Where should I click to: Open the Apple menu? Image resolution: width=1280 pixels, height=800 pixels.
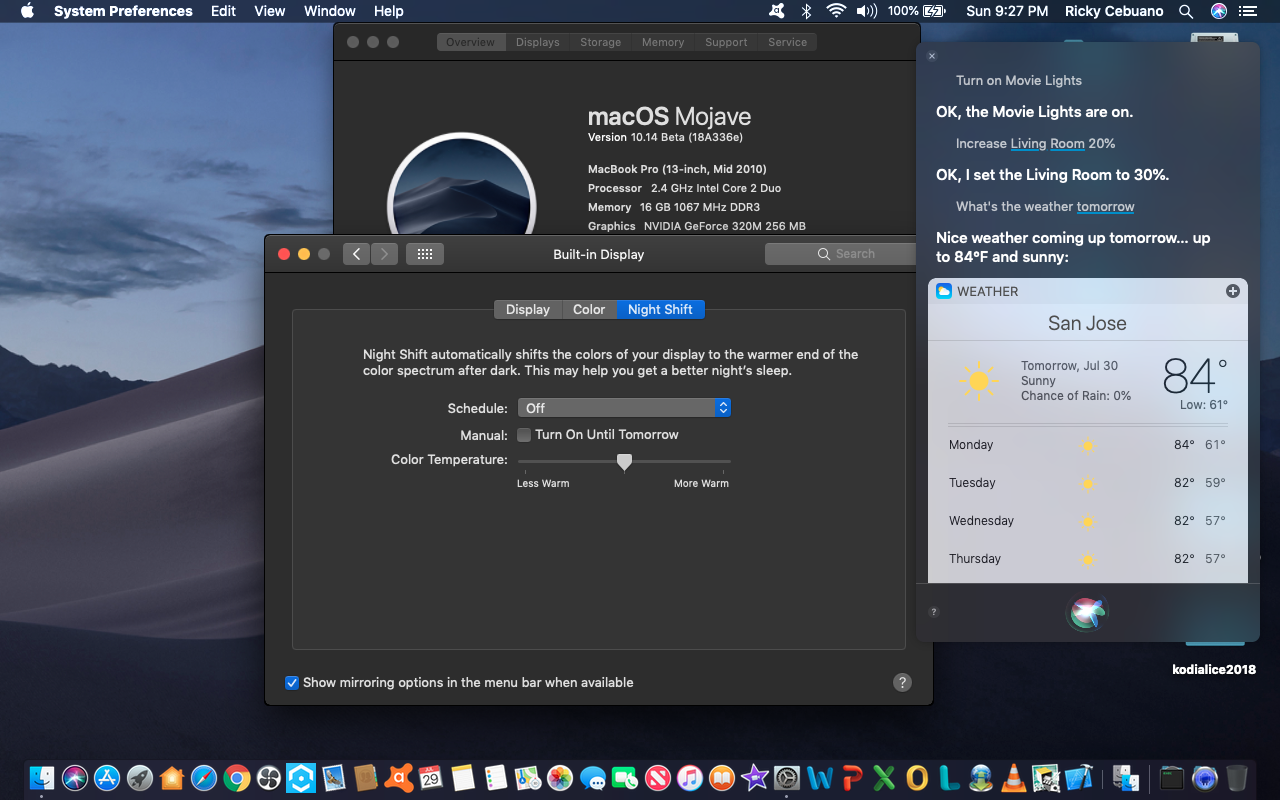pos(27,11)
